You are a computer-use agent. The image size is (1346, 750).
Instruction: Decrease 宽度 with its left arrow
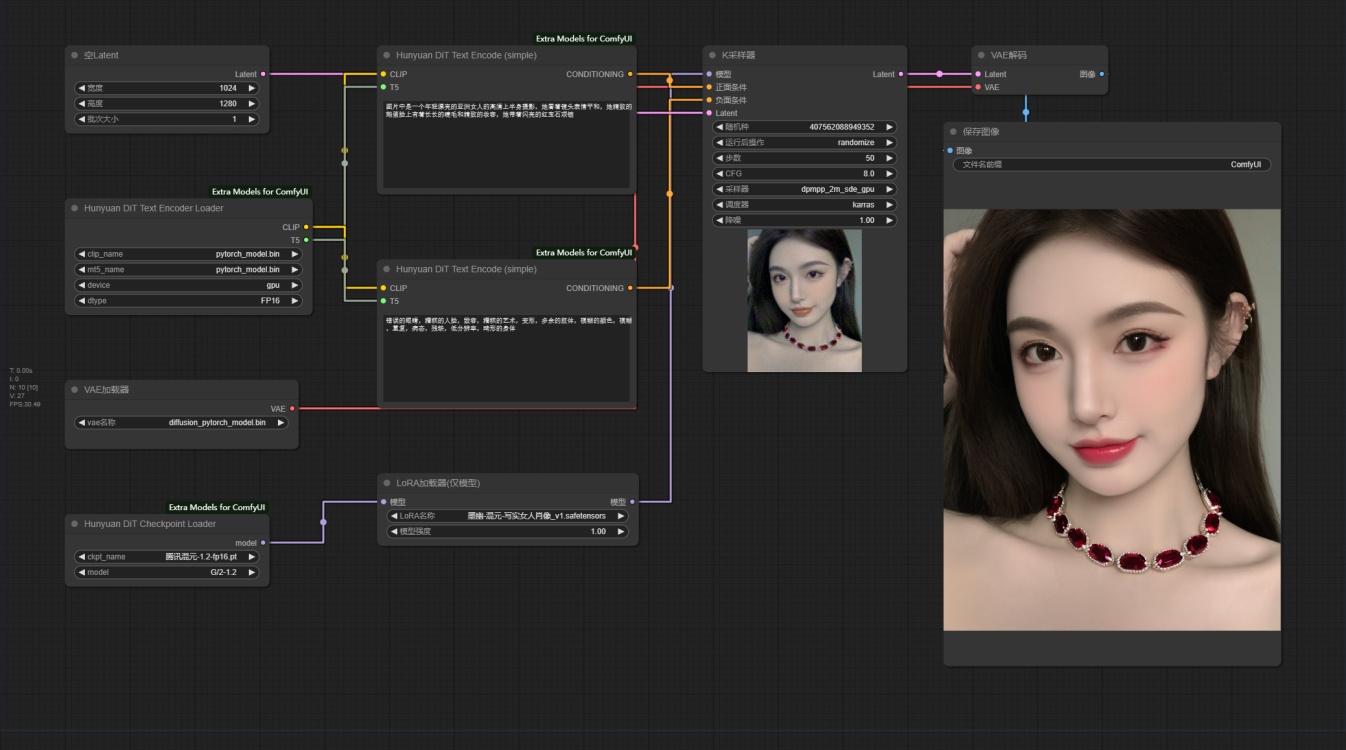[x=82, y=88]
